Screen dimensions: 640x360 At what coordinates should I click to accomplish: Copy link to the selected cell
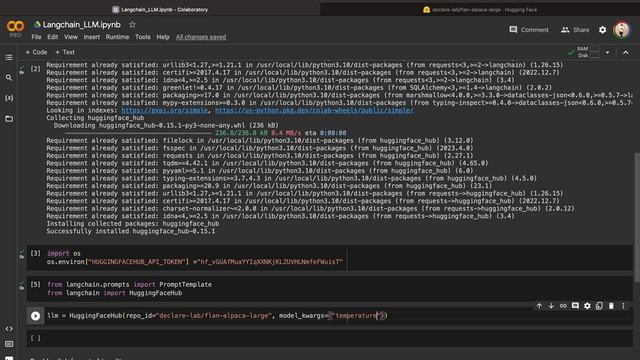coord(563,306)
